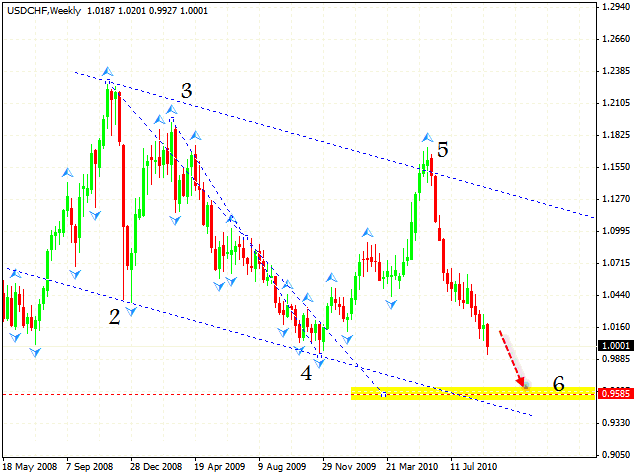Click the 1.1270 price axis label
The height and width of the screenshot is (474, 634).
coord(616,199)
